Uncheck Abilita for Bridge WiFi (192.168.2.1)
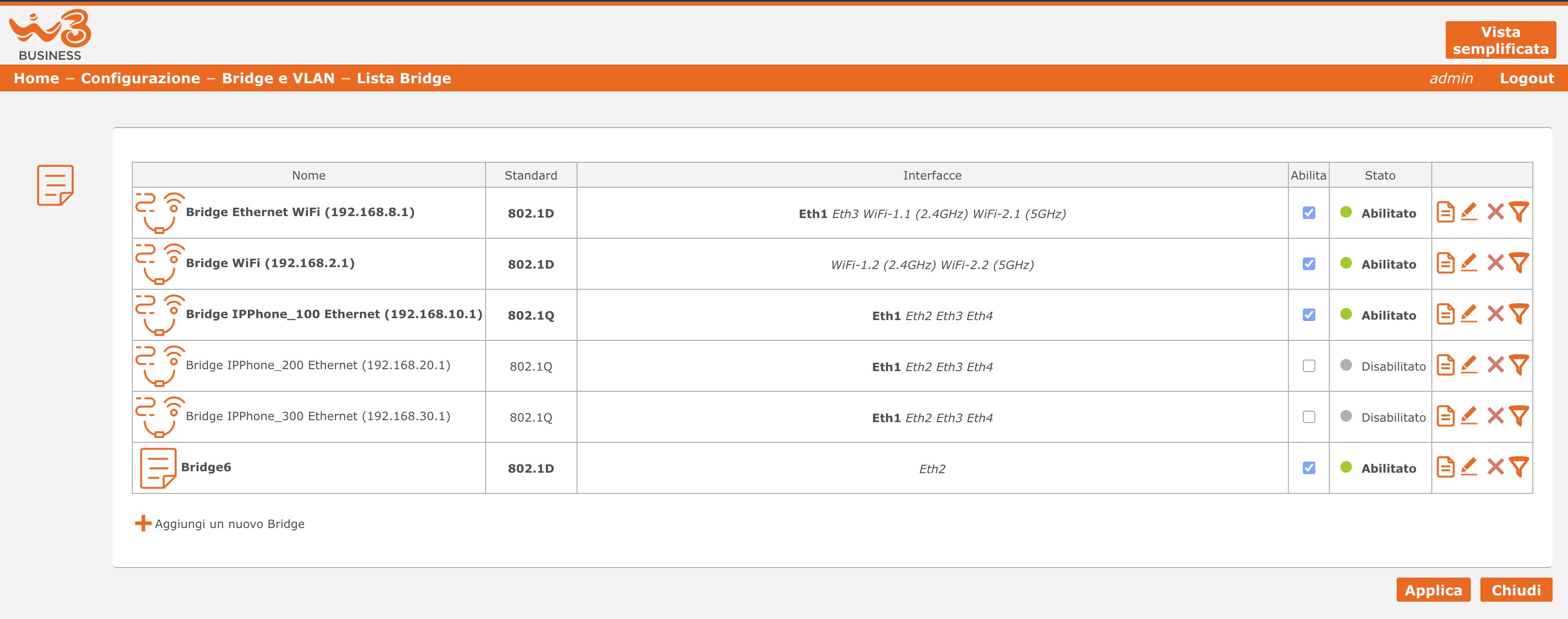Viewport: 1568px width, 619px height. pos(1309,264)
